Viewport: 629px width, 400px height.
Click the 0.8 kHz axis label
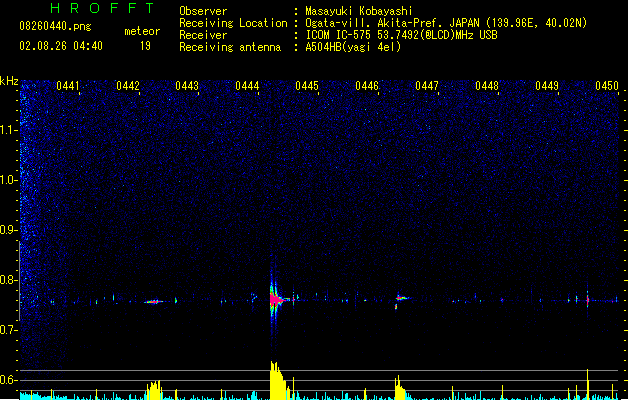click(x=8, y=280)
